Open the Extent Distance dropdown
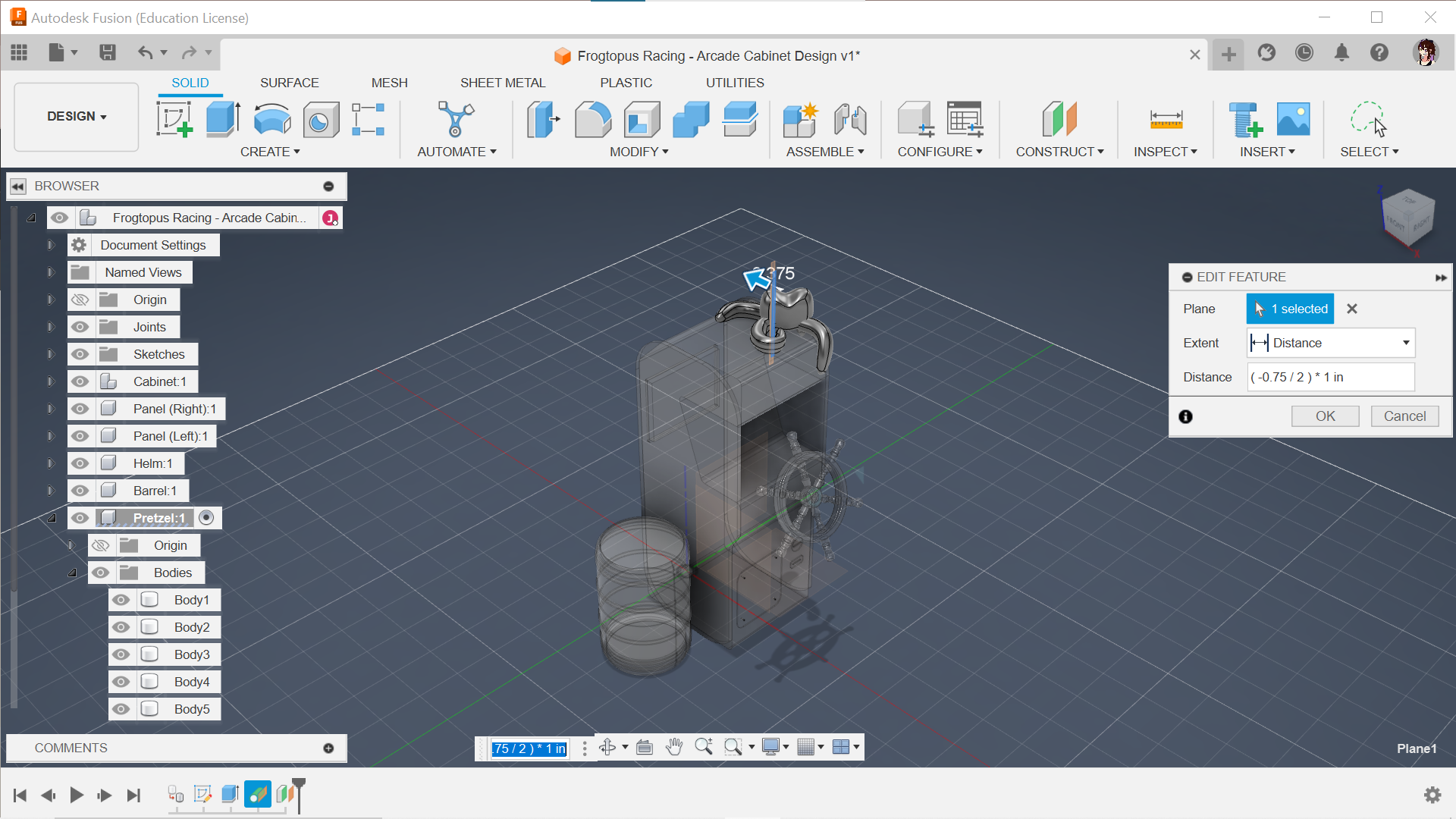1456x819 pixels. click(x=1331, y=343)
